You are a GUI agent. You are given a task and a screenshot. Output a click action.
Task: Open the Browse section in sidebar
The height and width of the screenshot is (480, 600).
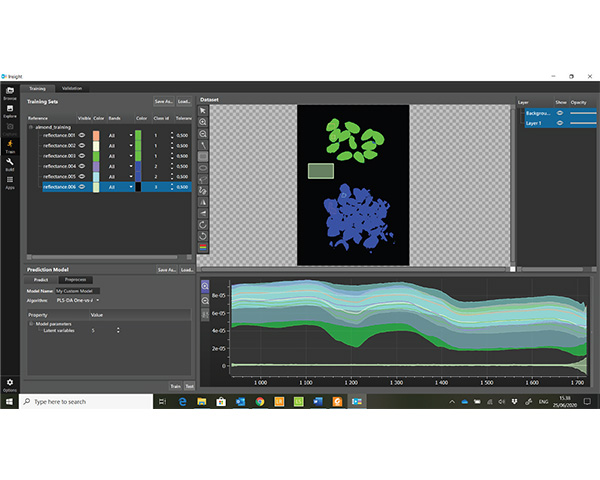tap(9, 93)
